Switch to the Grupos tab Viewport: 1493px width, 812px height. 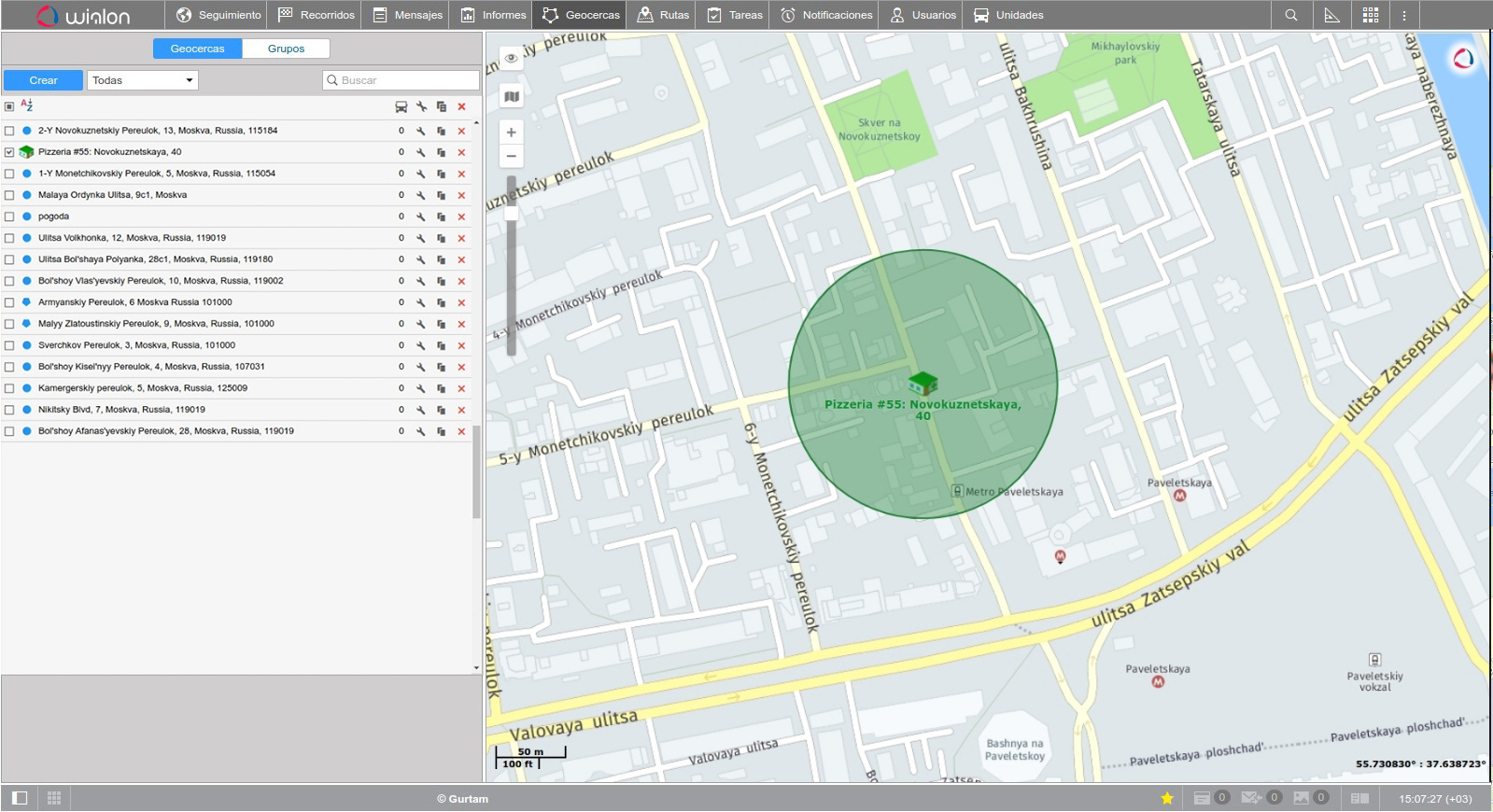[286, 49]
